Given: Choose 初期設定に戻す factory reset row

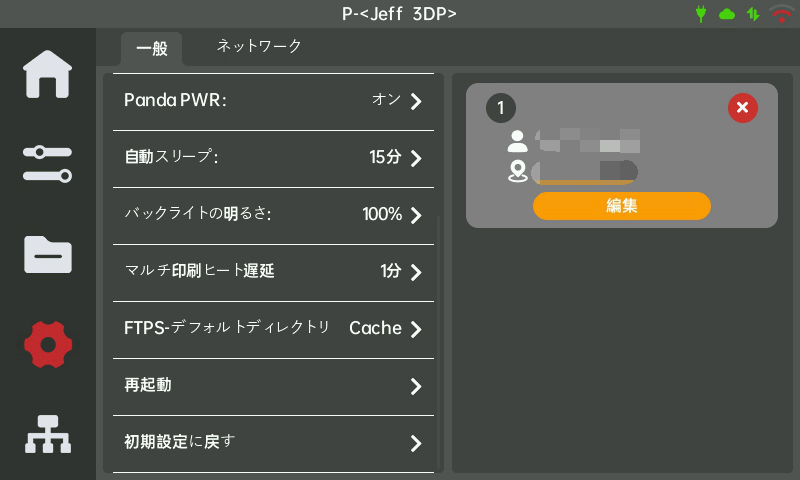Looking at the screenshot, I should click(x=273, y=443).
